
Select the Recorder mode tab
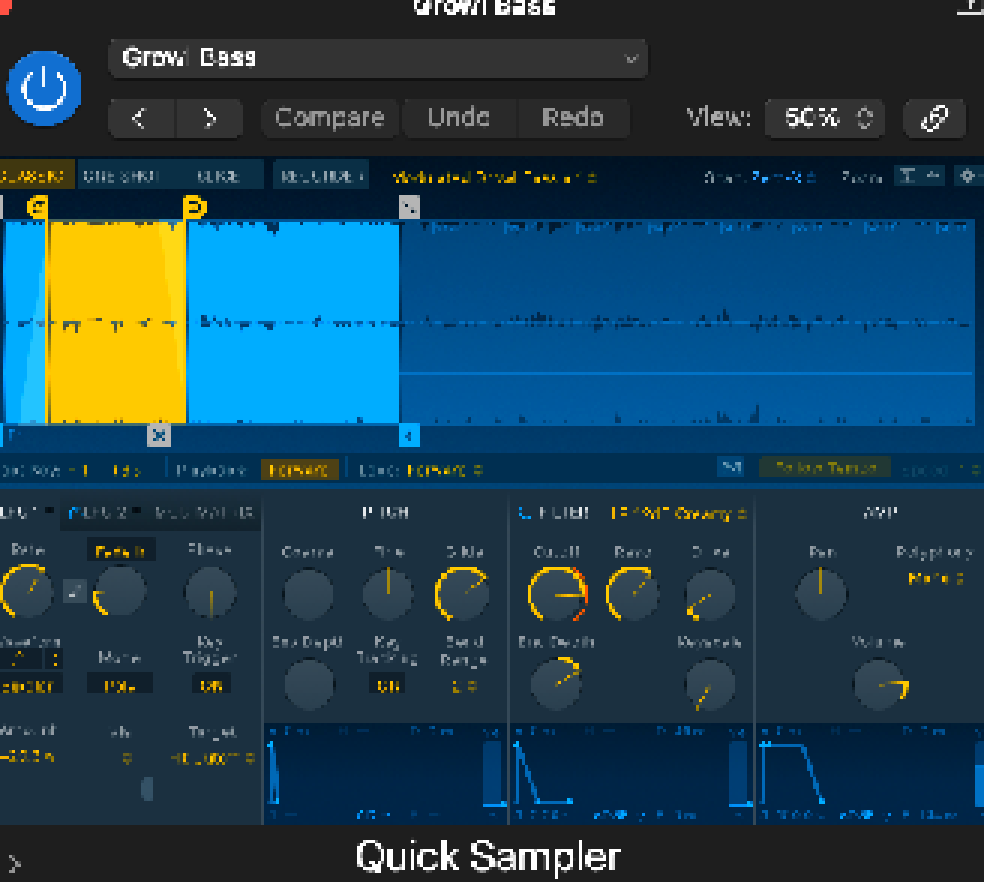click(x=321, y=176)
